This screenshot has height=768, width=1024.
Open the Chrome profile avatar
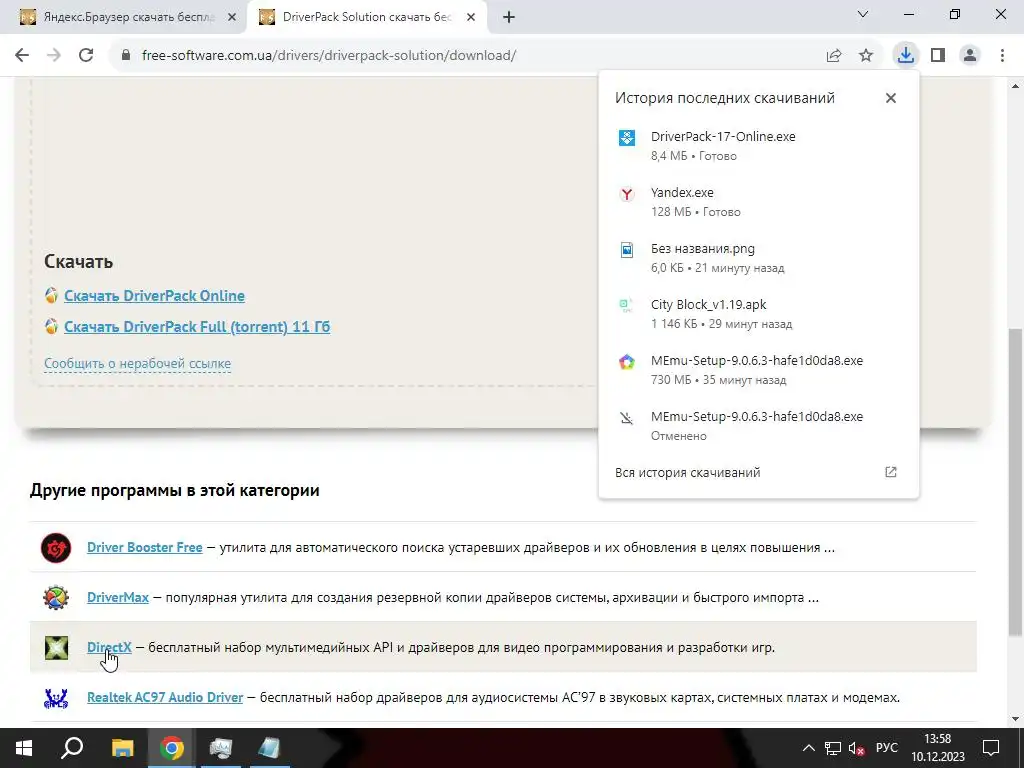click(x=970, y=56)
